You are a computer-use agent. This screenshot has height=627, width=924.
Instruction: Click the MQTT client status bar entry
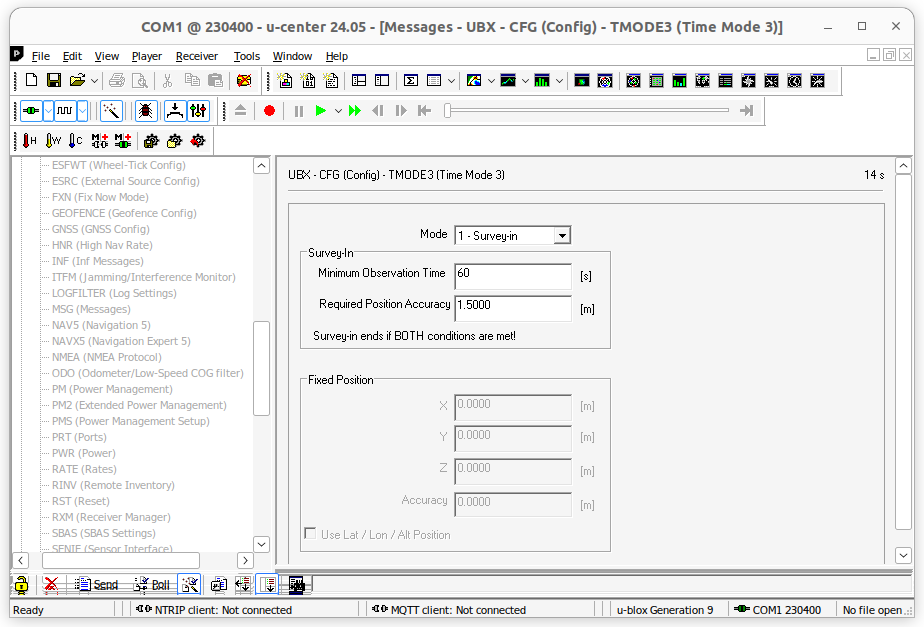click(449, 610)
